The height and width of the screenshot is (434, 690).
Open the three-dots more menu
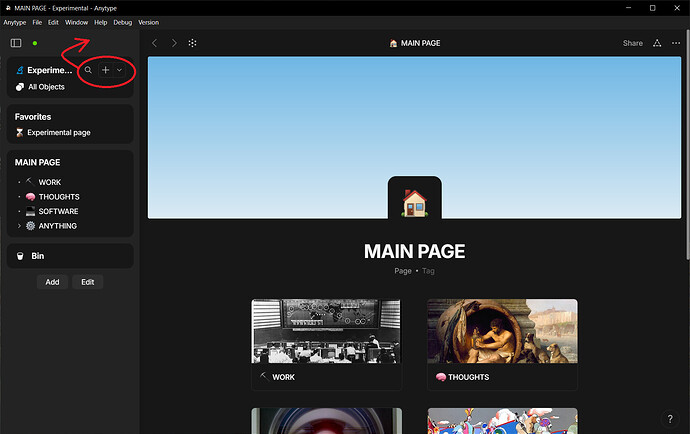click(x=676, y=43)
